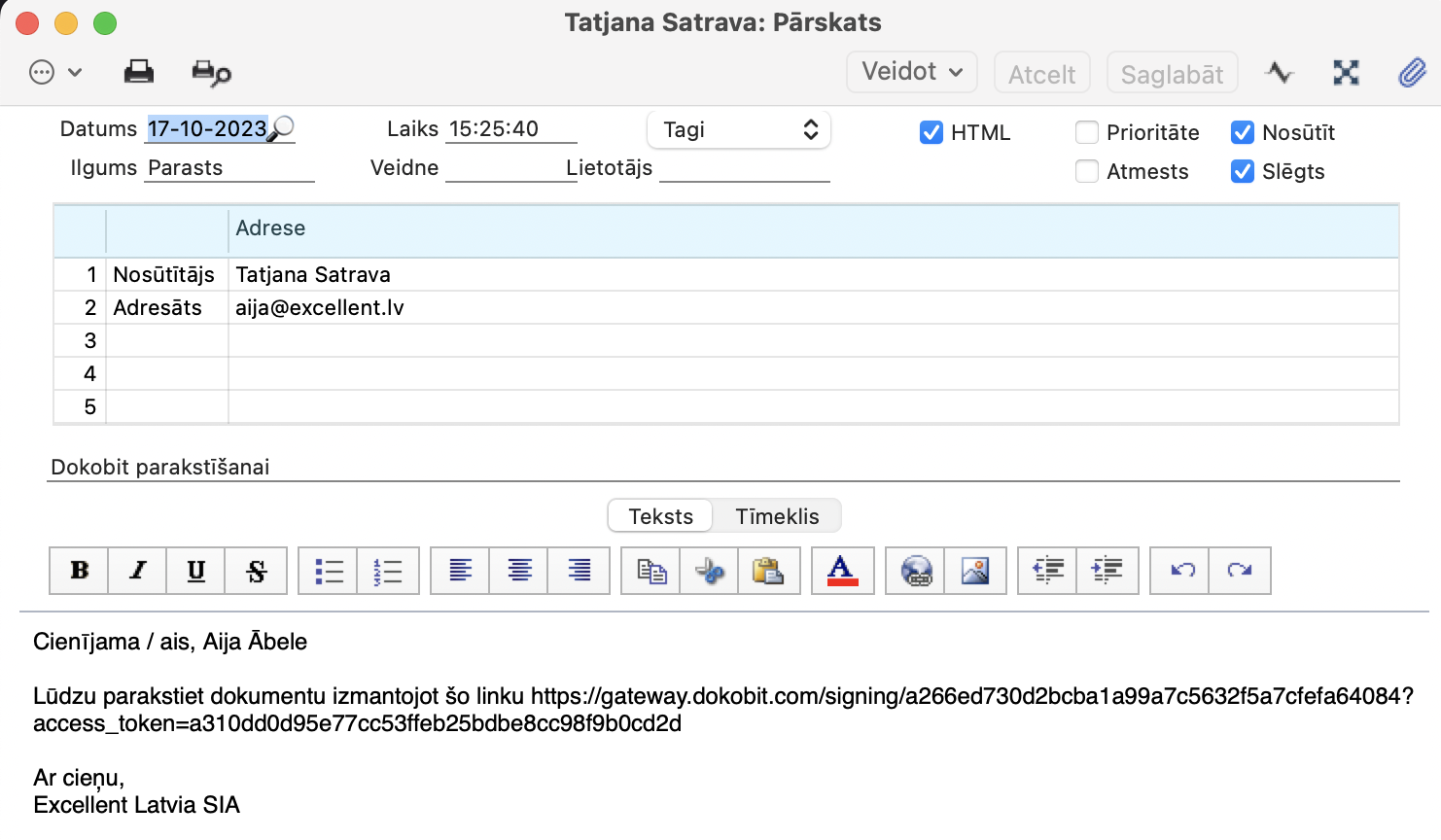1441x840 pixels.
Task: Open the ellipsis actions menu
Action: pos(54,72)
